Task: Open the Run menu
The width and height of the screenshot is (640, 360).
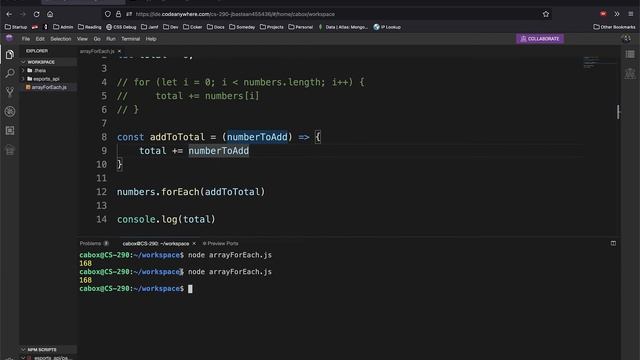Action: 111,39
